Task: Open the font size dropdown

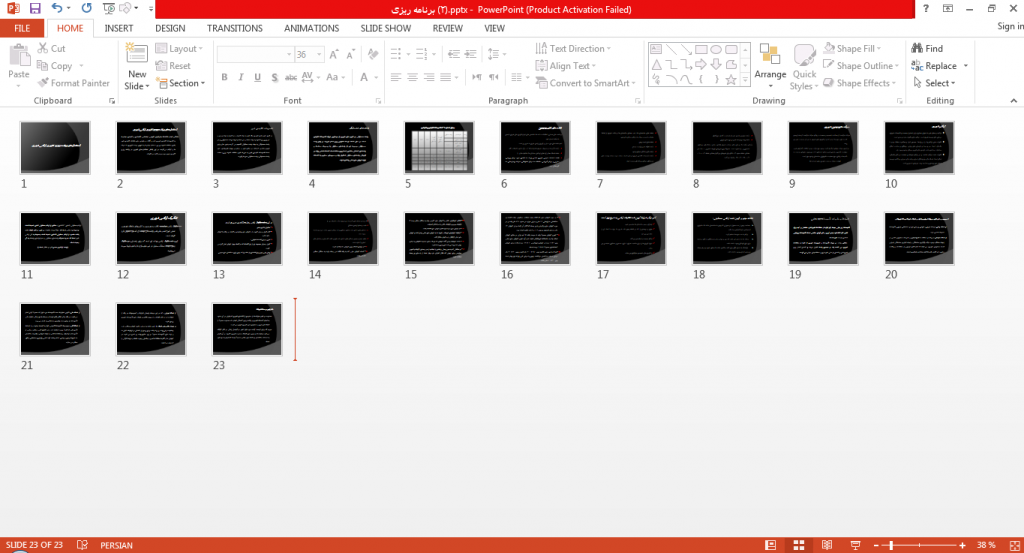Action: point(319,54)
